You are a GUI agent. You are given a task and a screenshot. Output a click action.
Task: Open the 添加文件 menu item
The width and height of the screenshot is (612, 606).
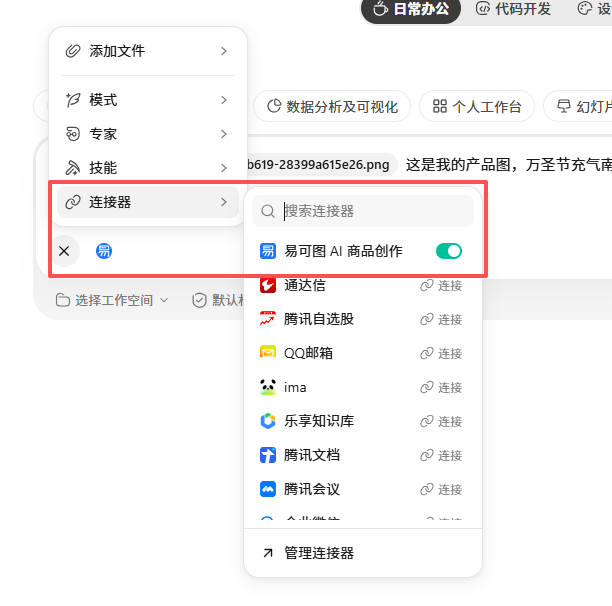coord(148,51)
